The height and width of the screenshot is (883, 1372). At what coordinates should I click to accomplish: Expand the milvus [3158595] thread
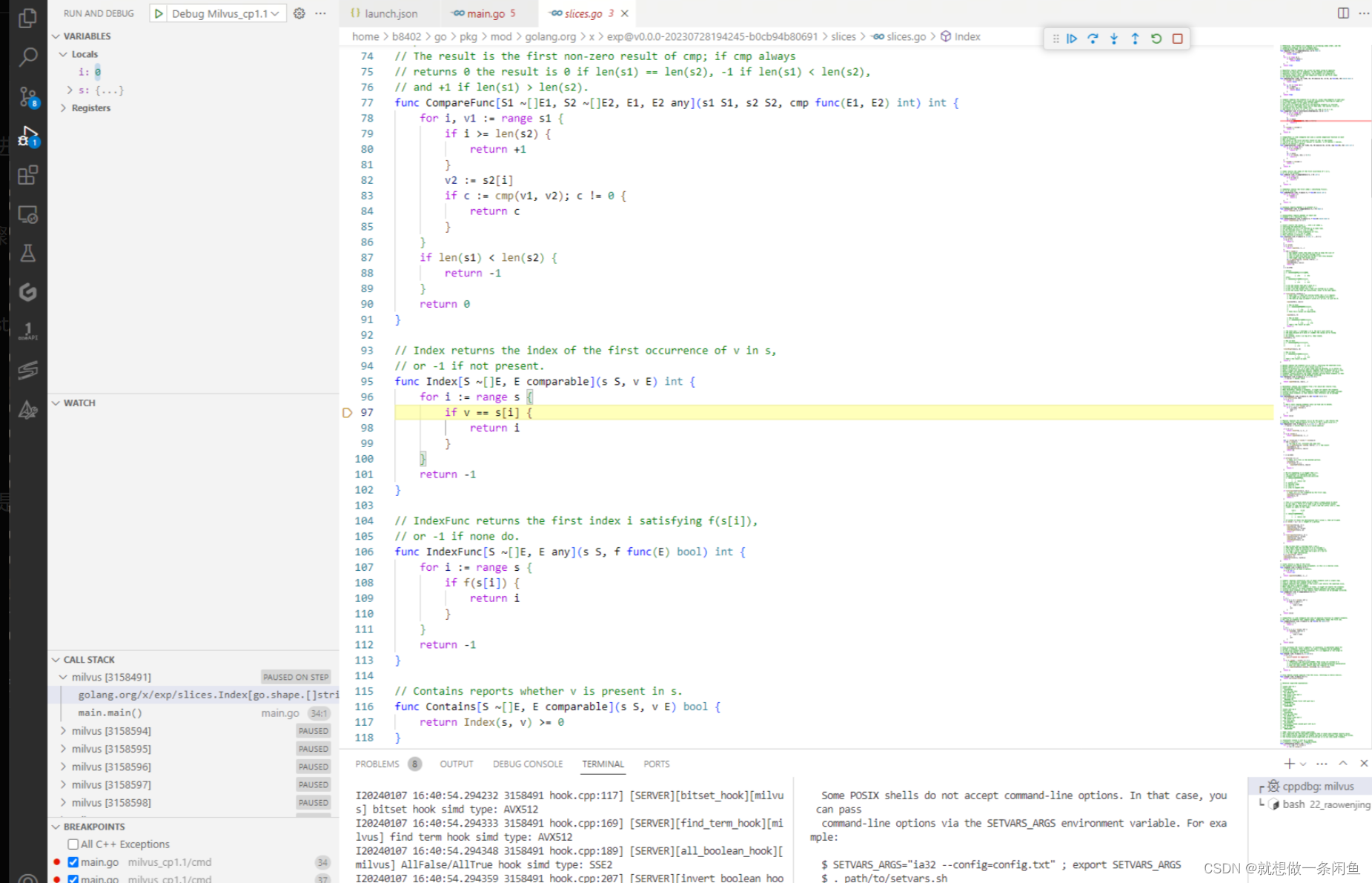tap(64, 749)
